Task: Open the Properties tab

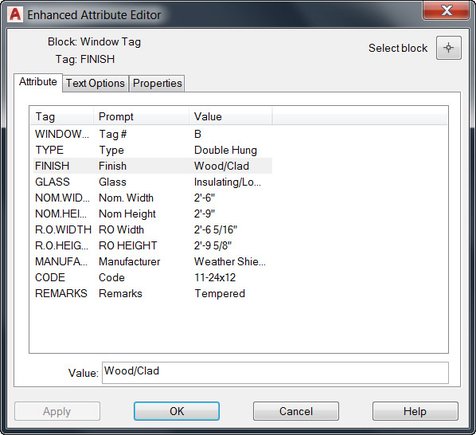Action: point(157,83)
